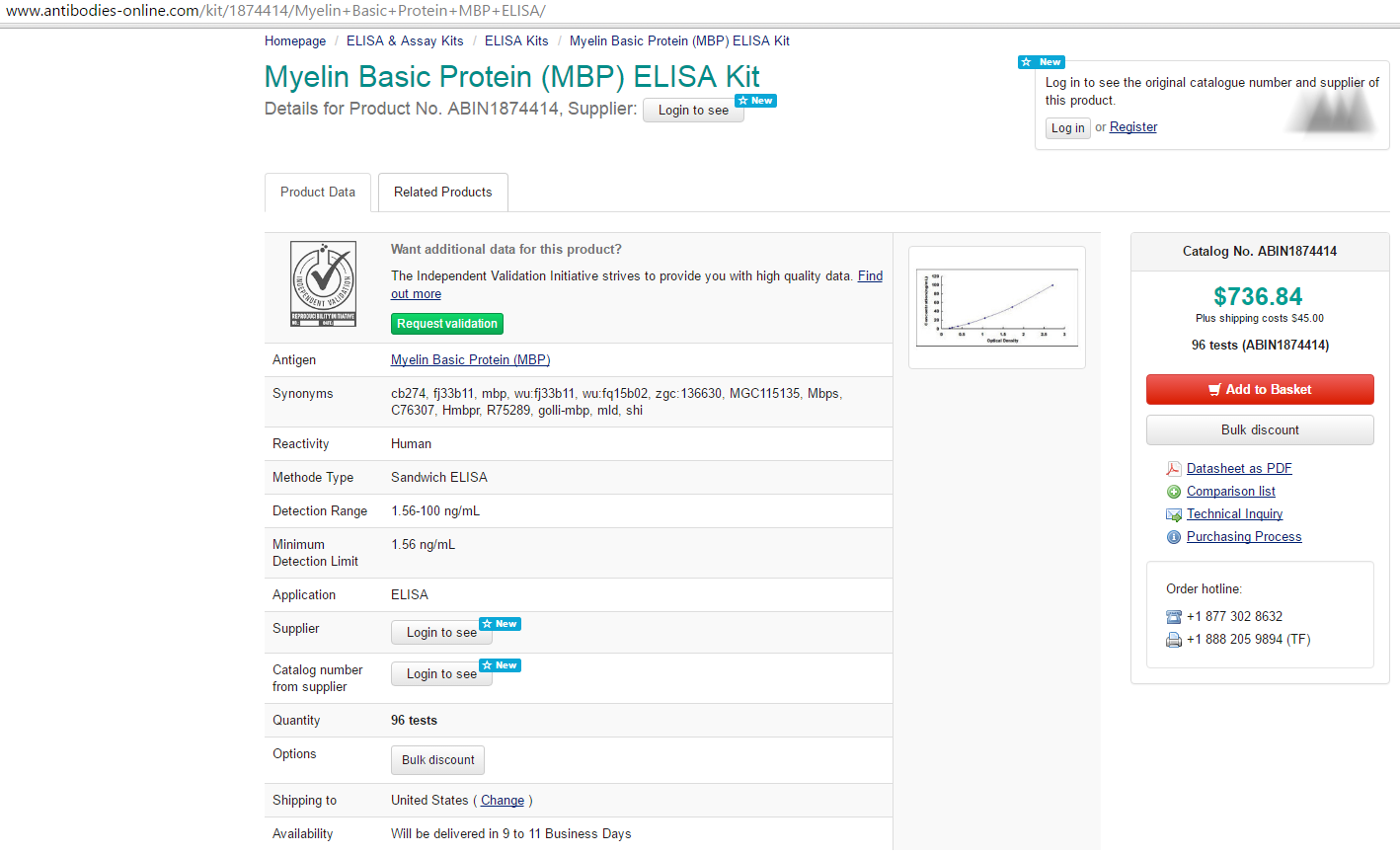
Task: Click the Independent Validation badge logo
Action: (323, 284)
